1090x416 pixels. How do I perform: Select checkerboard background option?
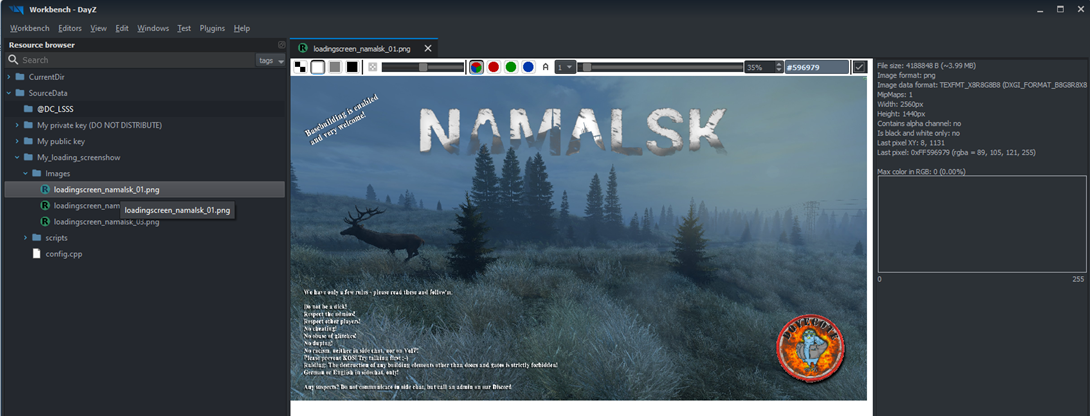tap(300, 67)
